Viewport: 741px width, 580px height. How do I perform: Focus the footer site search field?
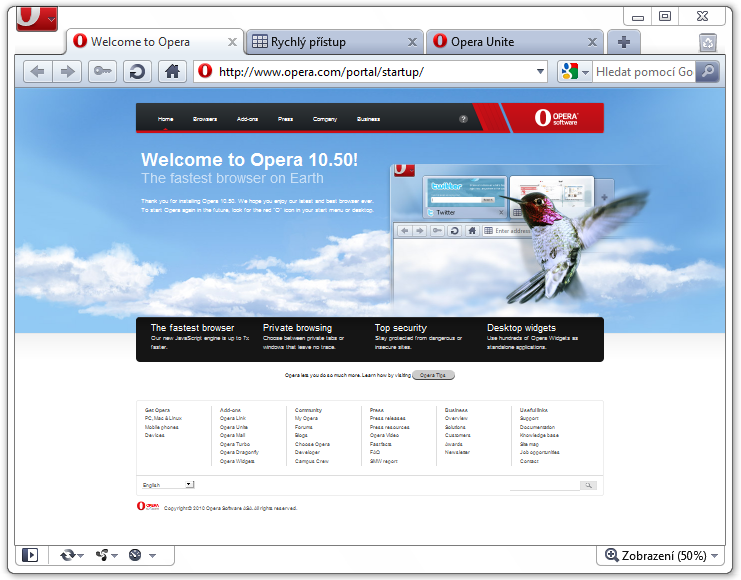[544, 485]
